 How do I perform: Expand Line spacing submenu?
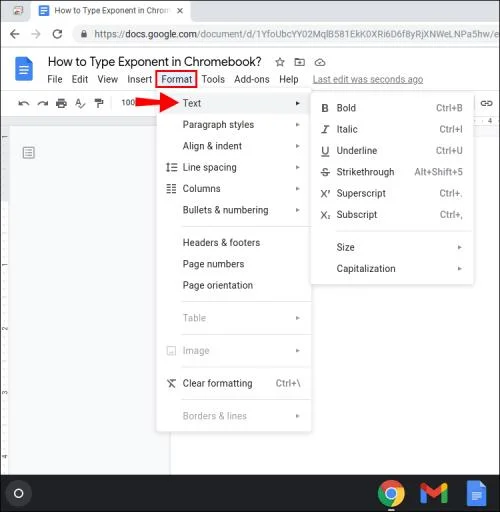pyautogui.click(x=234, y=167)
